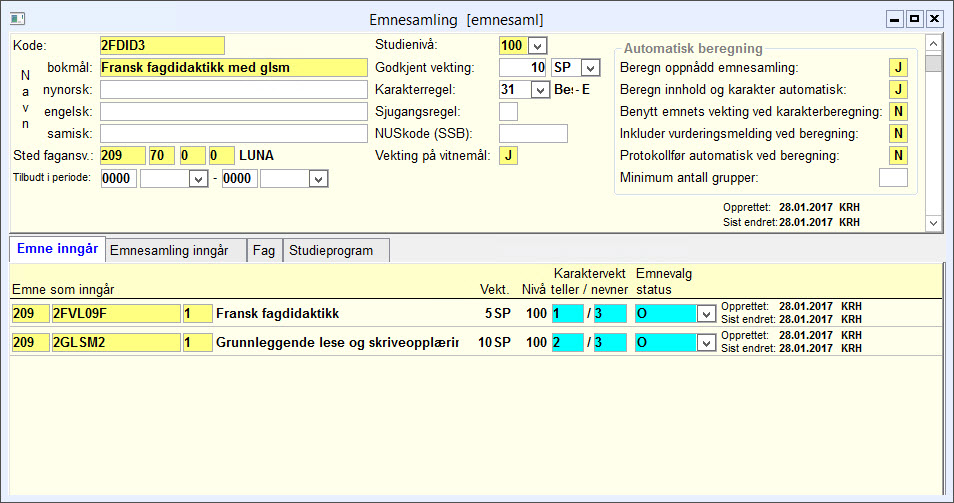This screenshot has height=503, width=954.
Task: Click second Tilbudt i periode year 0000
Action: point(239,178)
